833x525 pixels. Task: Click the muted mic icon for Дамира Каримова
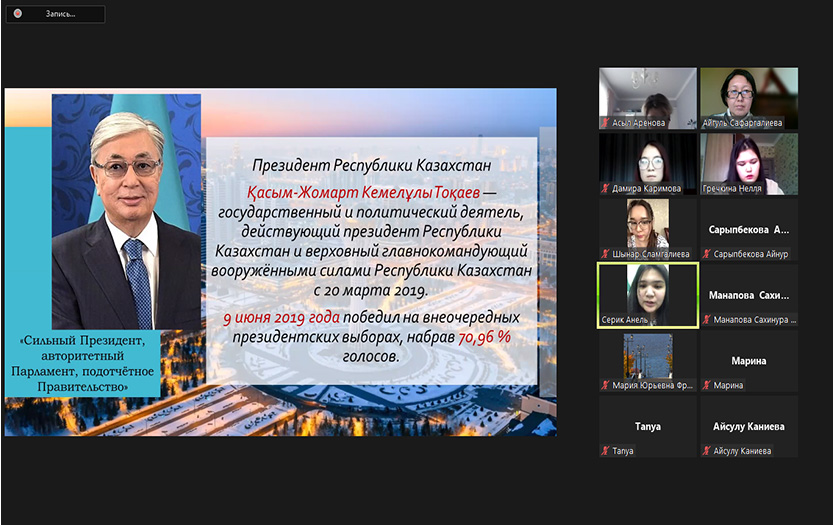(605, 189)
